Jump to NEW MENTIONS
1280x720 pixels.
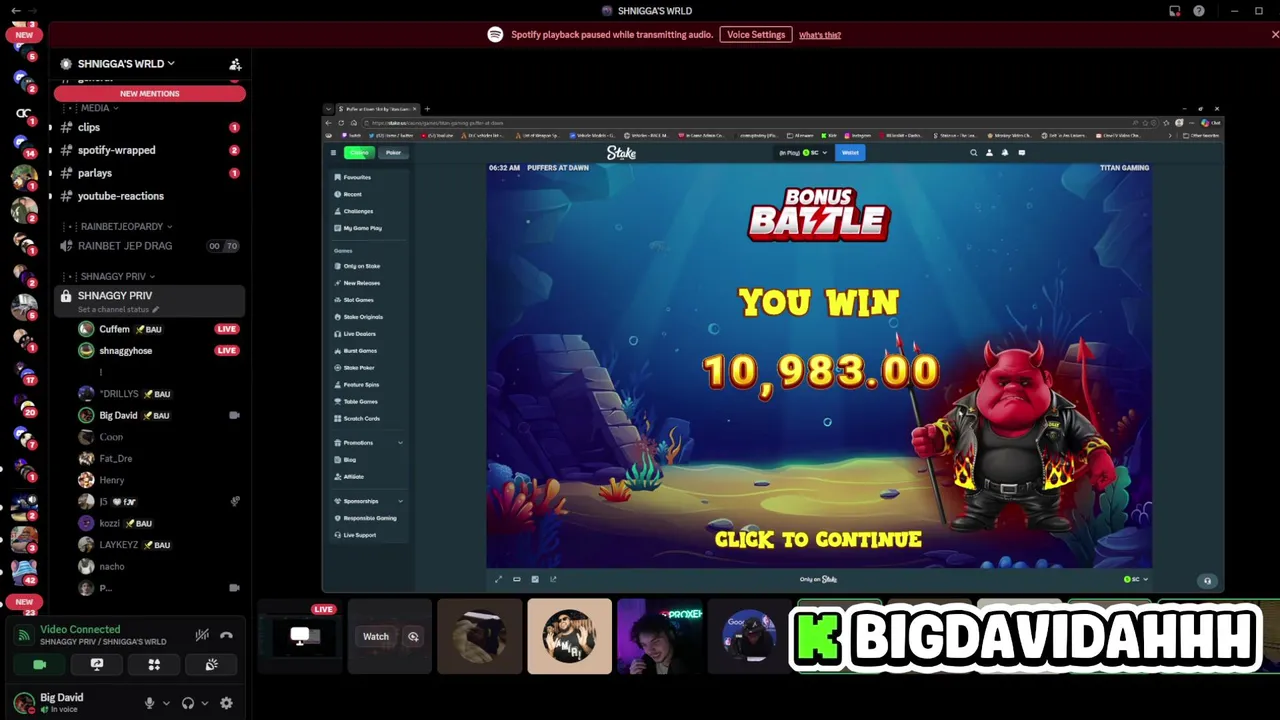[150, 93]
